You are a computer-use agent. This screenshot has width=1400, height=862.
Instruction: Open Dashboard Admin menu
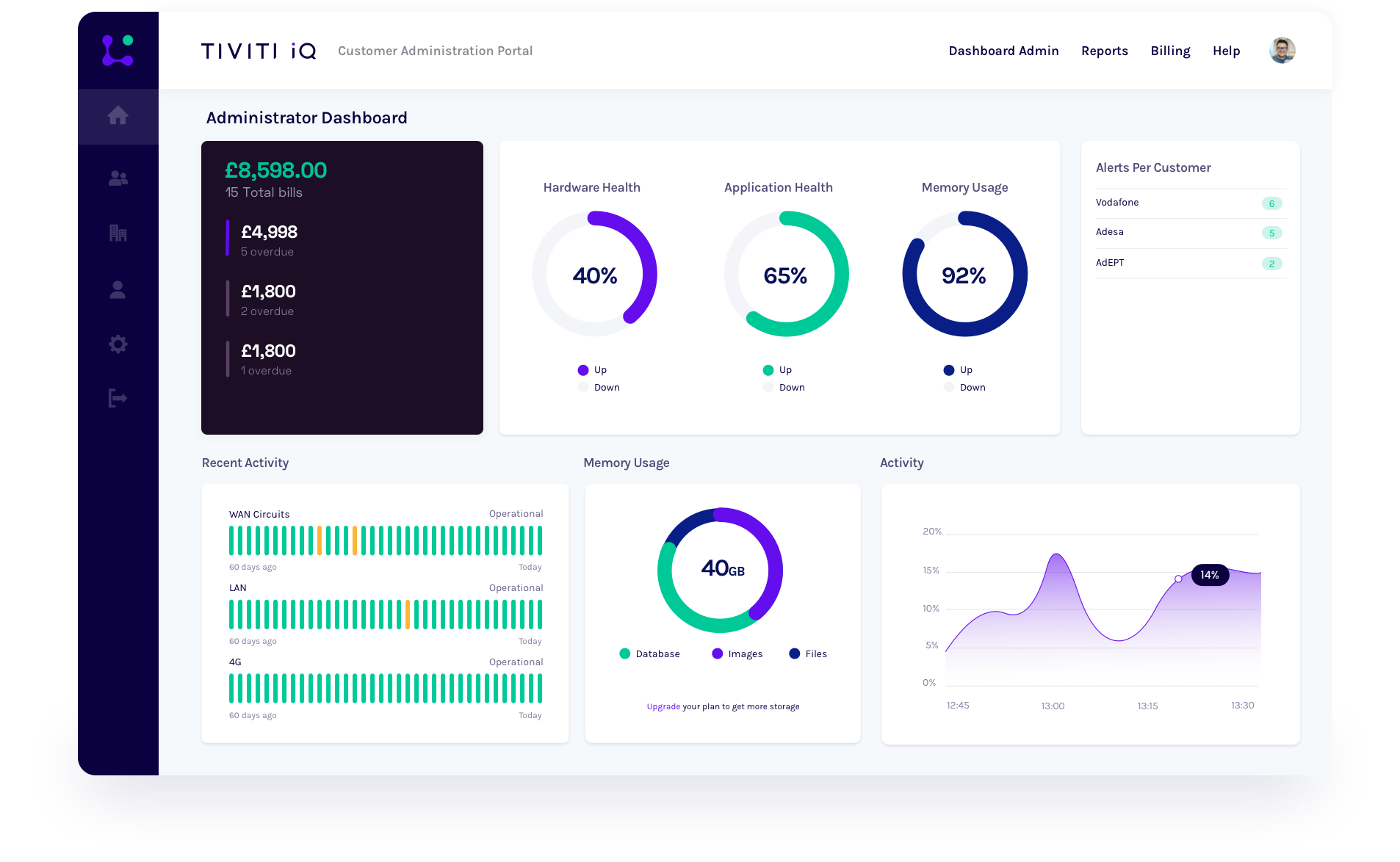click(x=1003, y=51)
